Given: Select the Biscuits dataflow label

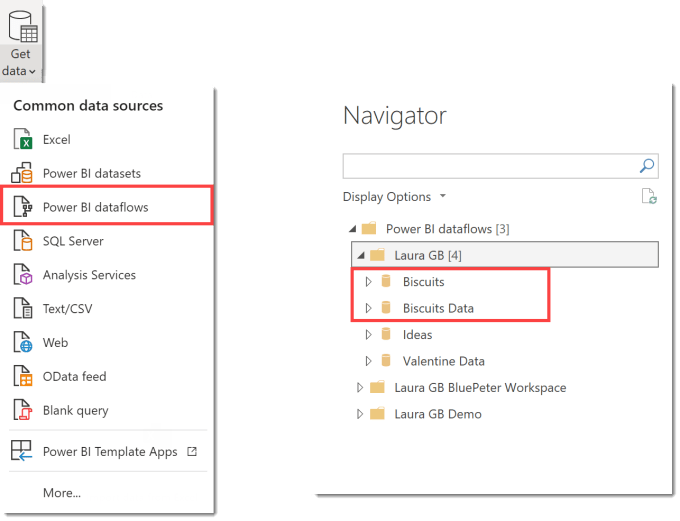Looking at the screenshot, I should click(423, 282).
